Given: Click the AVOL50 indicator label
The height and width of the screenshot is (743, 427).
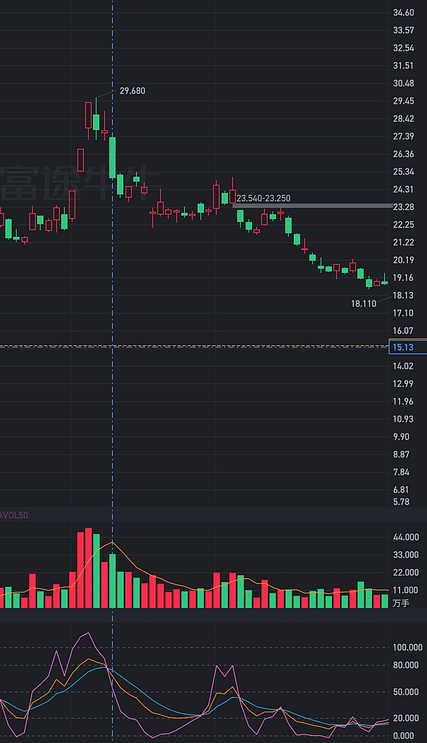Looking at the screenshot, I should tap(15, 515).
